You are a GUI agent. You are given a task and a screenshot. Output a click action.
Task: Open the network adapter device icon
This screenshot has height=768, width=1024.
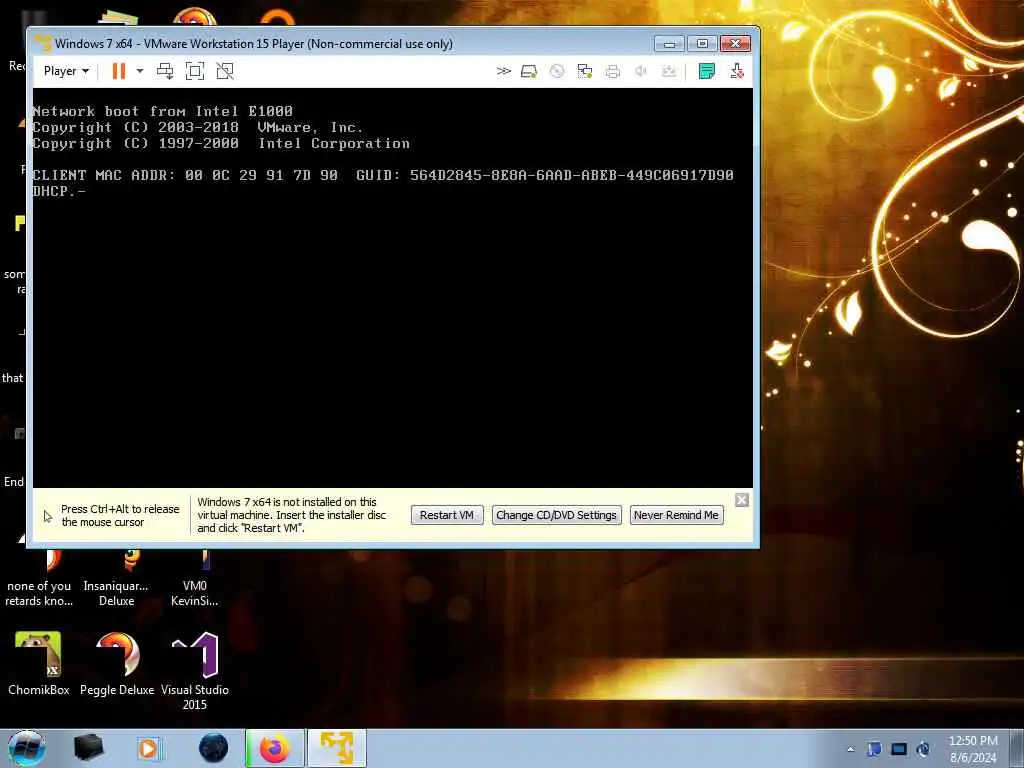coord(584,71)
